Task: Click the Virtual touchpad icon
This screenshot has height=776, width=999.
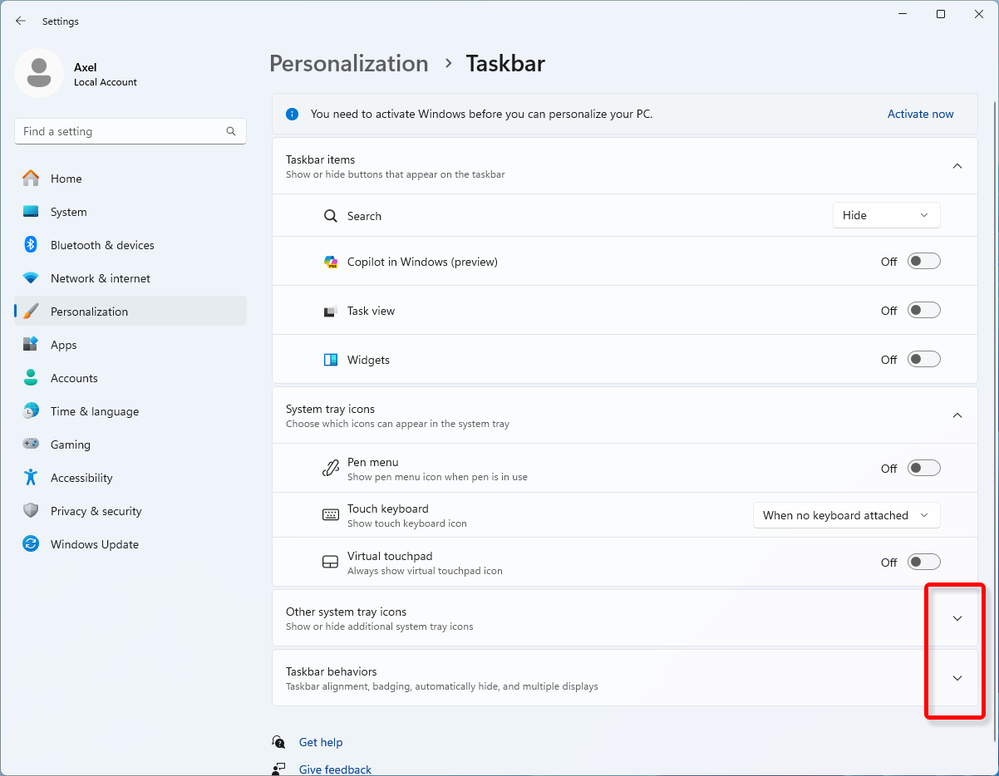Action: pos(330,562)
